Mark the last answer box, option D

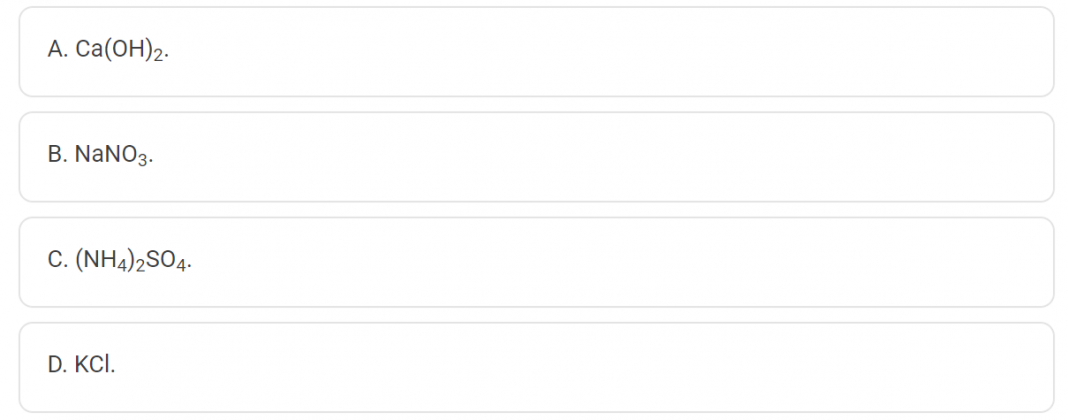click(x=535, y=366)
